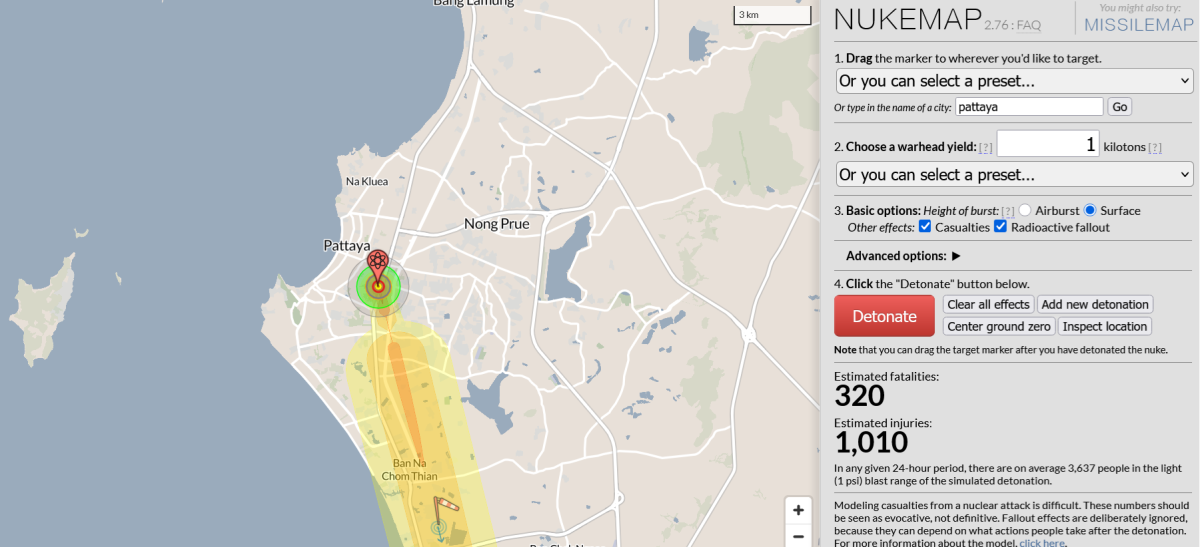The width and height of the screenshot is (1200, 547).
Task: Click the estimated injuries number 1,010
Action: pos(871,442)
